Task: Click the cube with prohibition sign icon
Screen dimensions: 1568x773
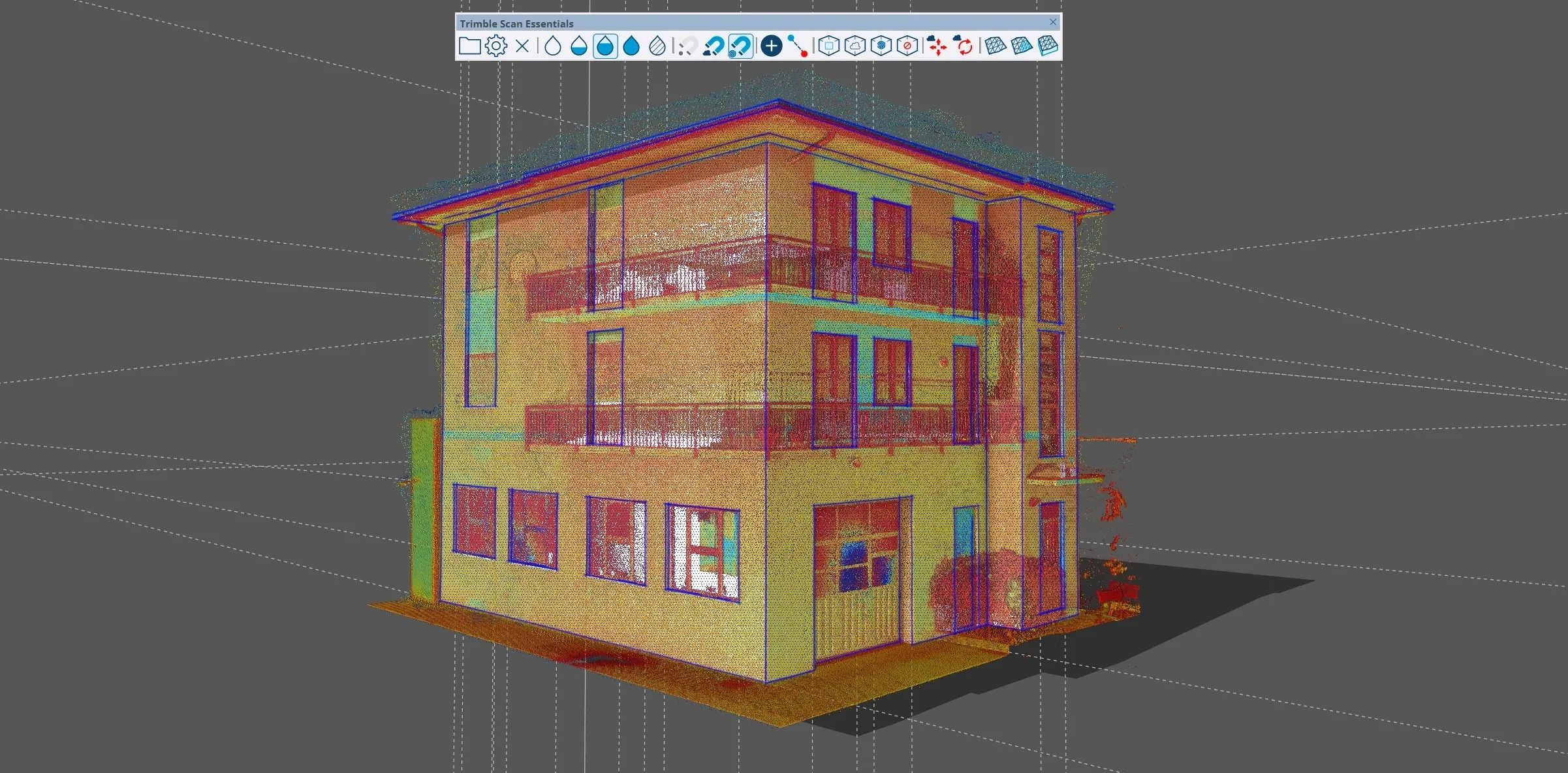Action: 907,46
